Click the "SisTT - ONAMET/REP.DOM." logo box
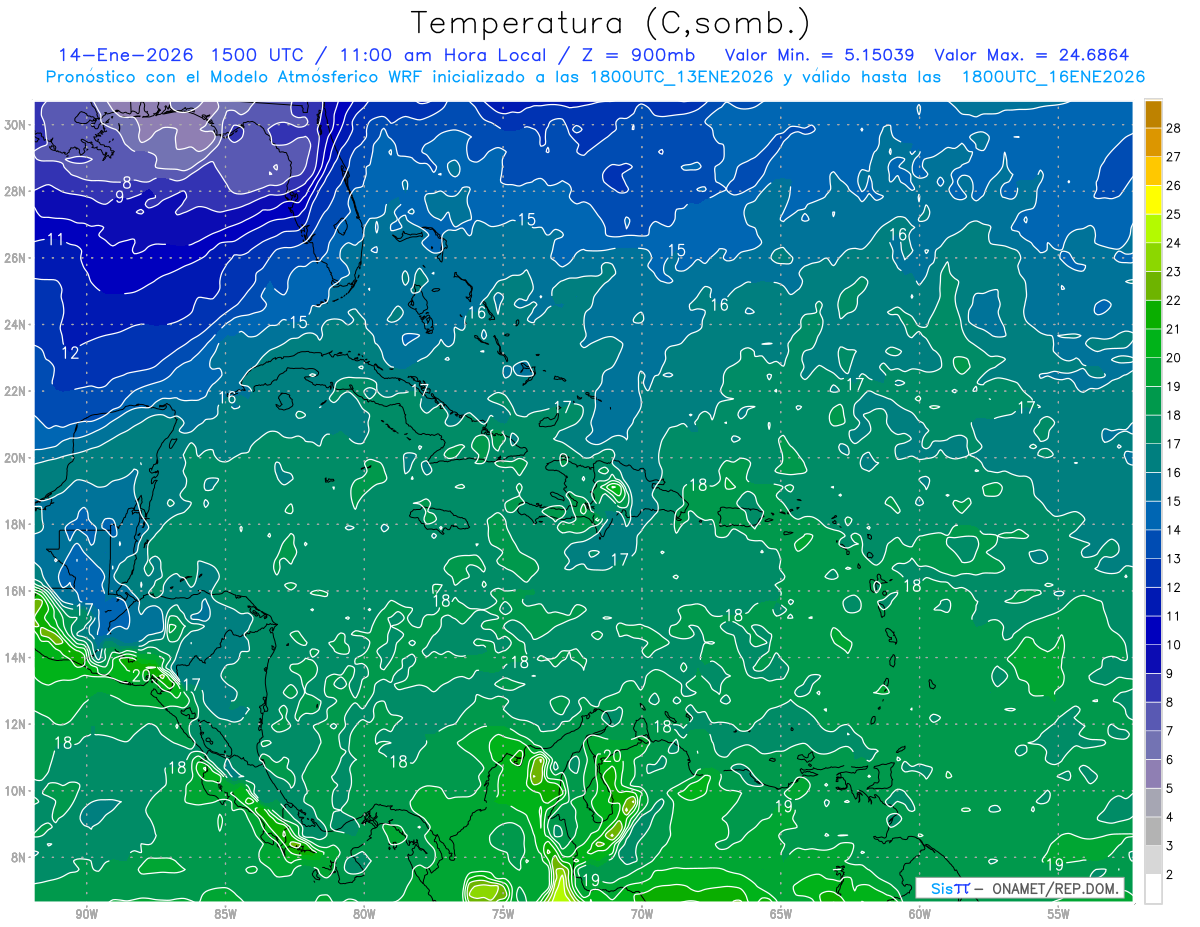Image resolution: width=1200 pixels, height=927 pixels. [1019, 888]
